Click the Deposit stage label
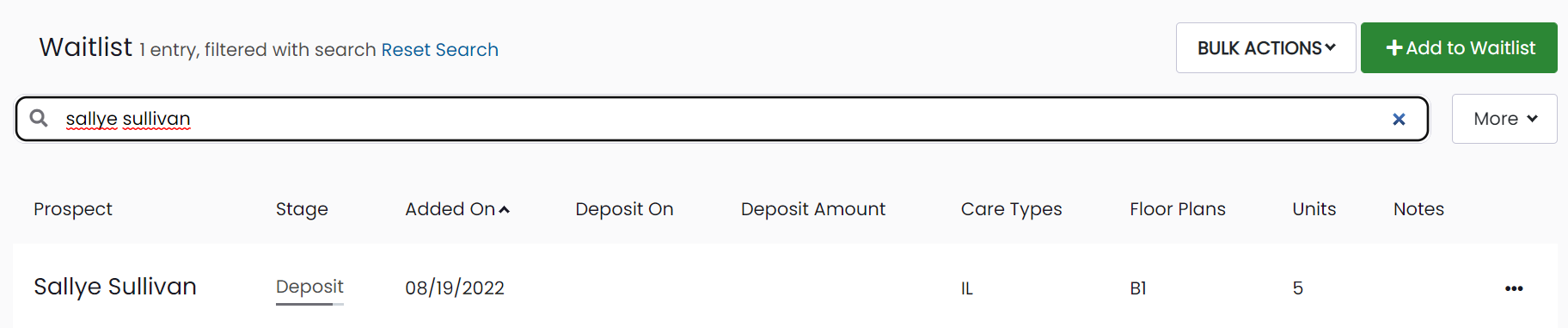 [x=309, y=287]
